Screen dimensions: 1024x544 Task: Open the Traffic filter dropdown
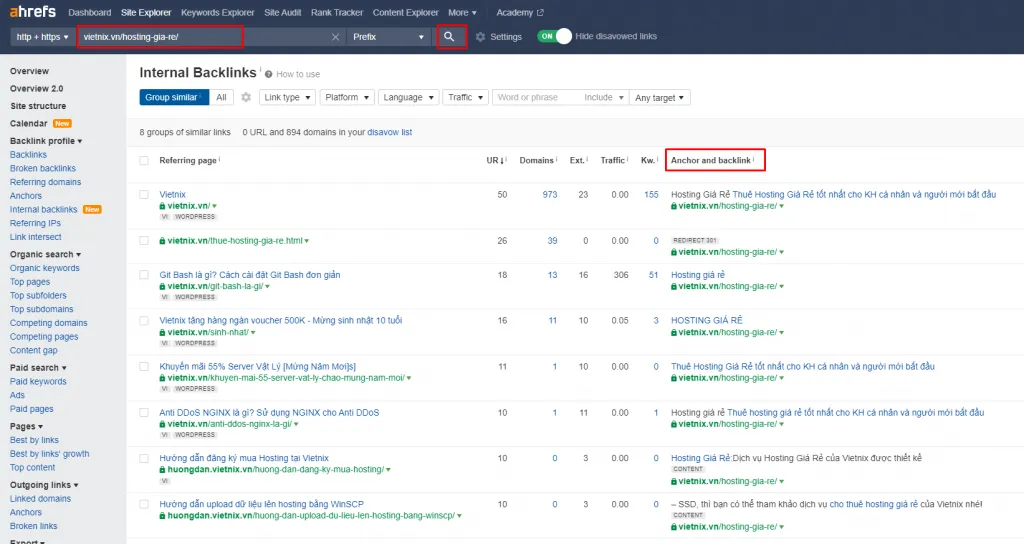(465, 97)
